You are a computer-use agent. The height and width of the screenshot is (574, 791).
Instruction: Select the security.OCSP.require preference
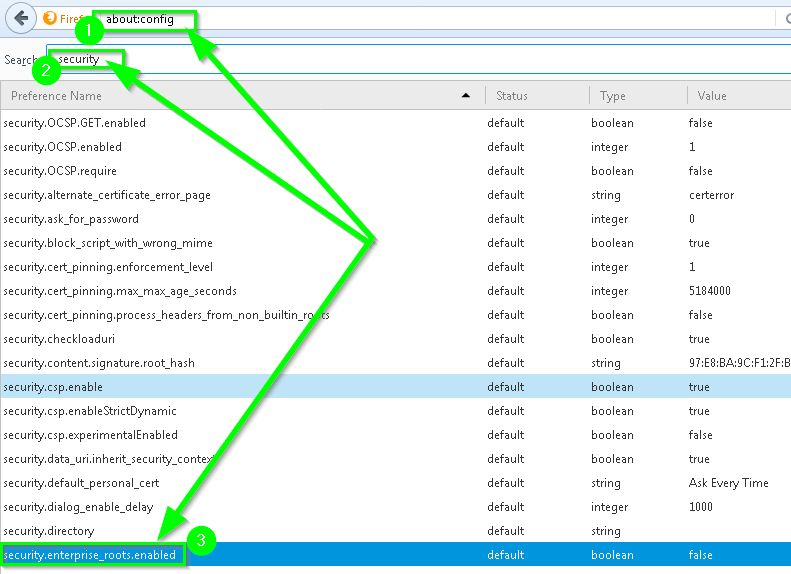tap(396, 171)
